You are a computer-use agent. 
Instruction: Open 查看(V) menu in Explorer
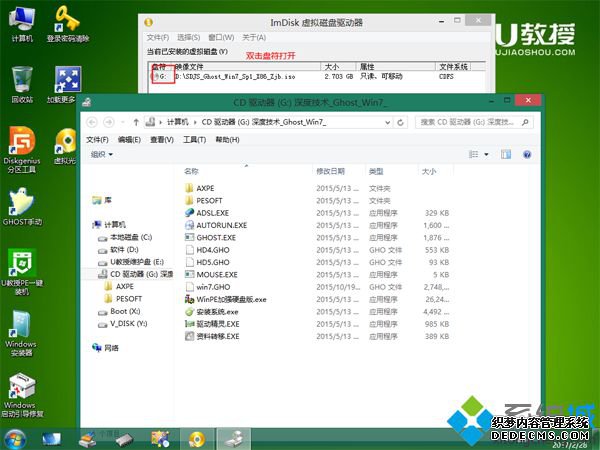coord(162,140)
